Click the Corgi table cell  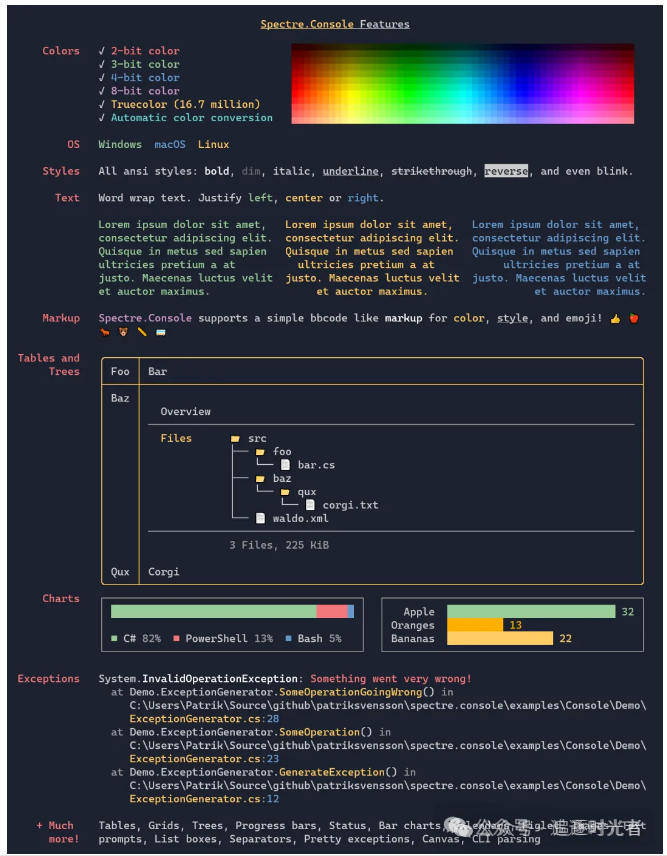(x=164, y=572)
